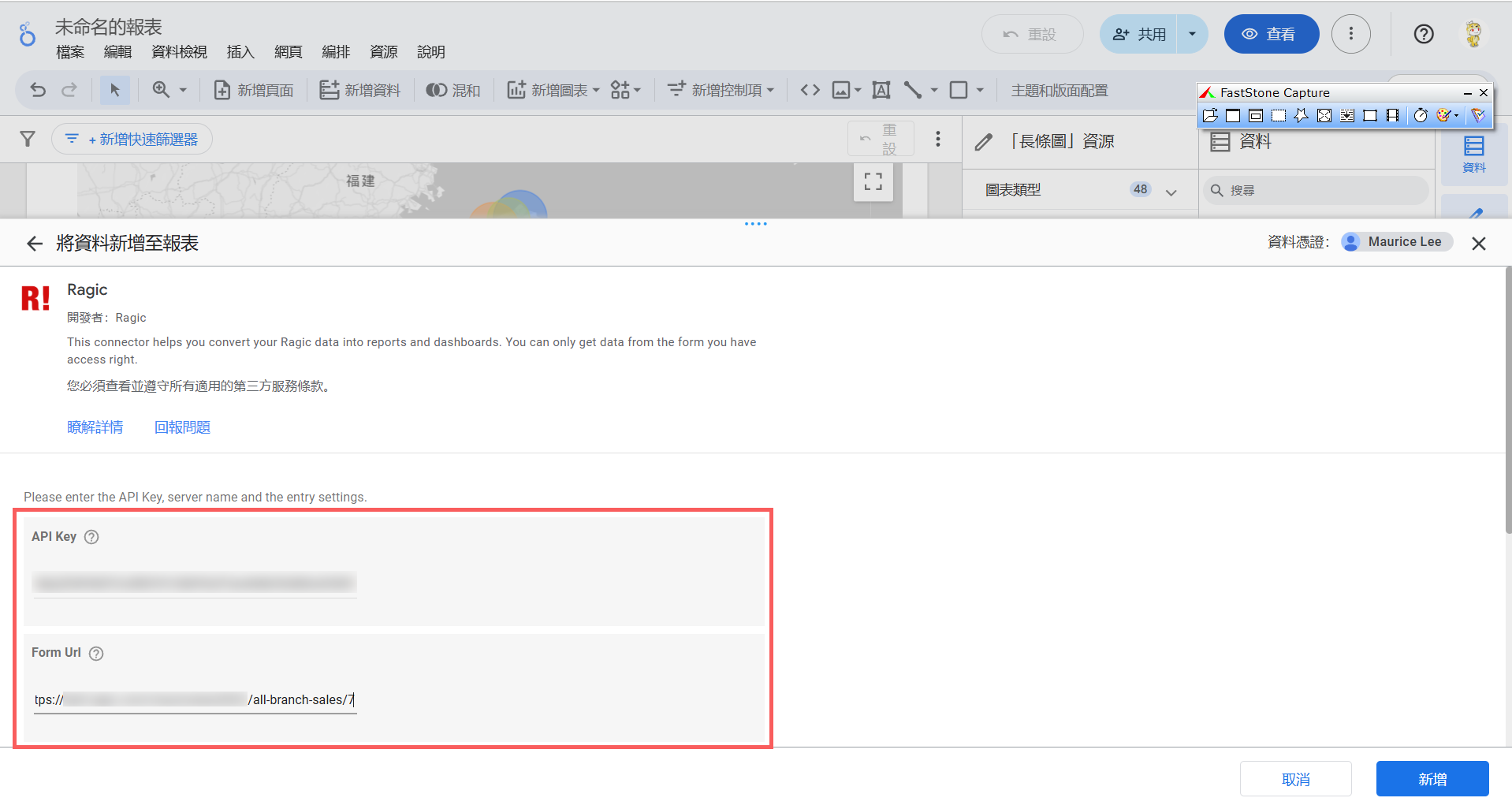Image resolution: width=1512 pixels, height=809 pixels.
Task: Select the 資料 side panel tab
Action: click(1473, 154)
